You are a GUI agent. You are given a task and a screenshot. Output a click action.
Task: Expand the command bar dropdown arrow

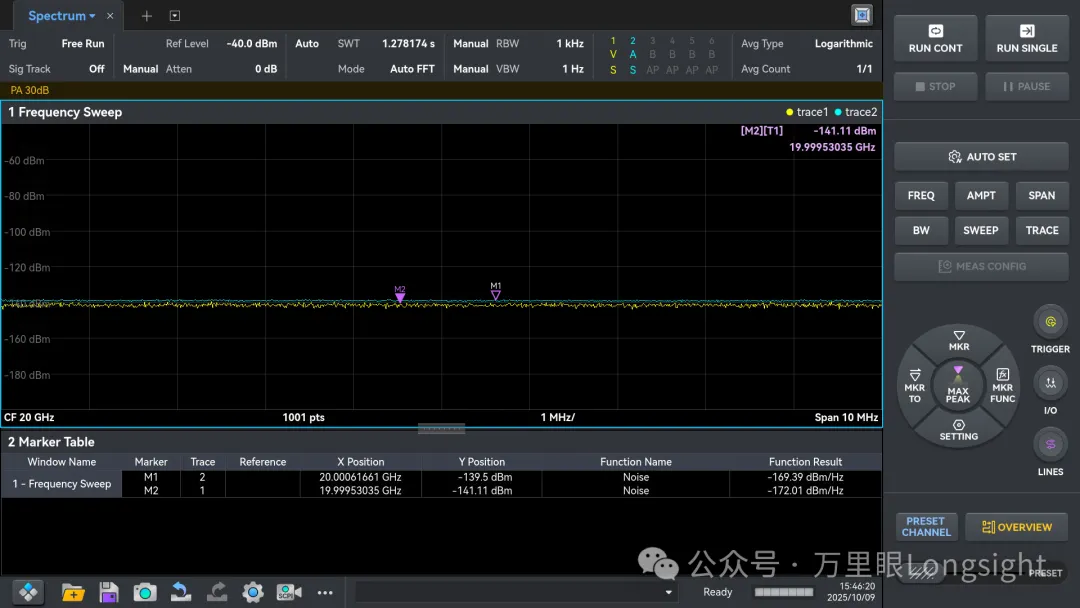pos(668,592)
